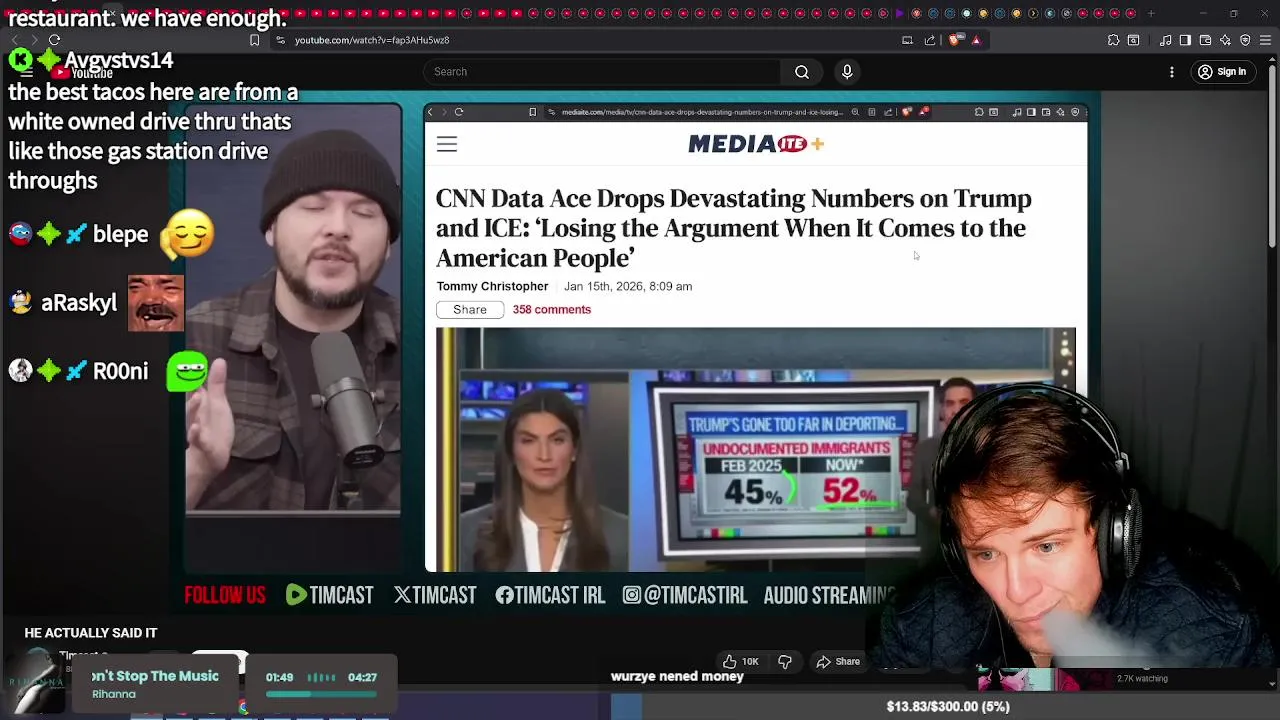Click chat username 'Avgvstvs14'
Screen dimensions: 1280x720
click(118, 61)
